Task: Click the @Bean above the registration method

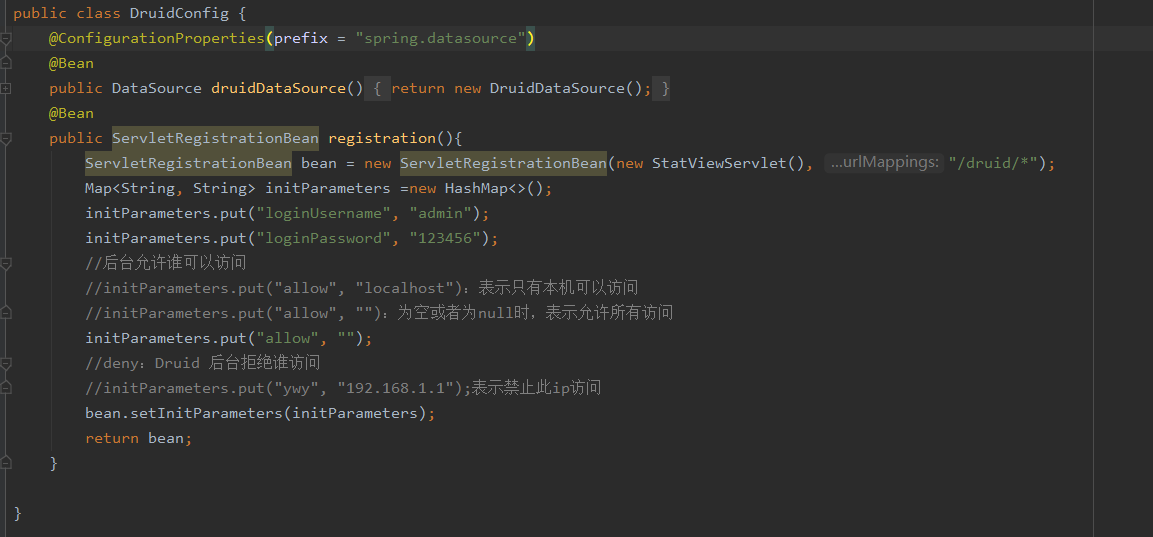Action: 71,113
